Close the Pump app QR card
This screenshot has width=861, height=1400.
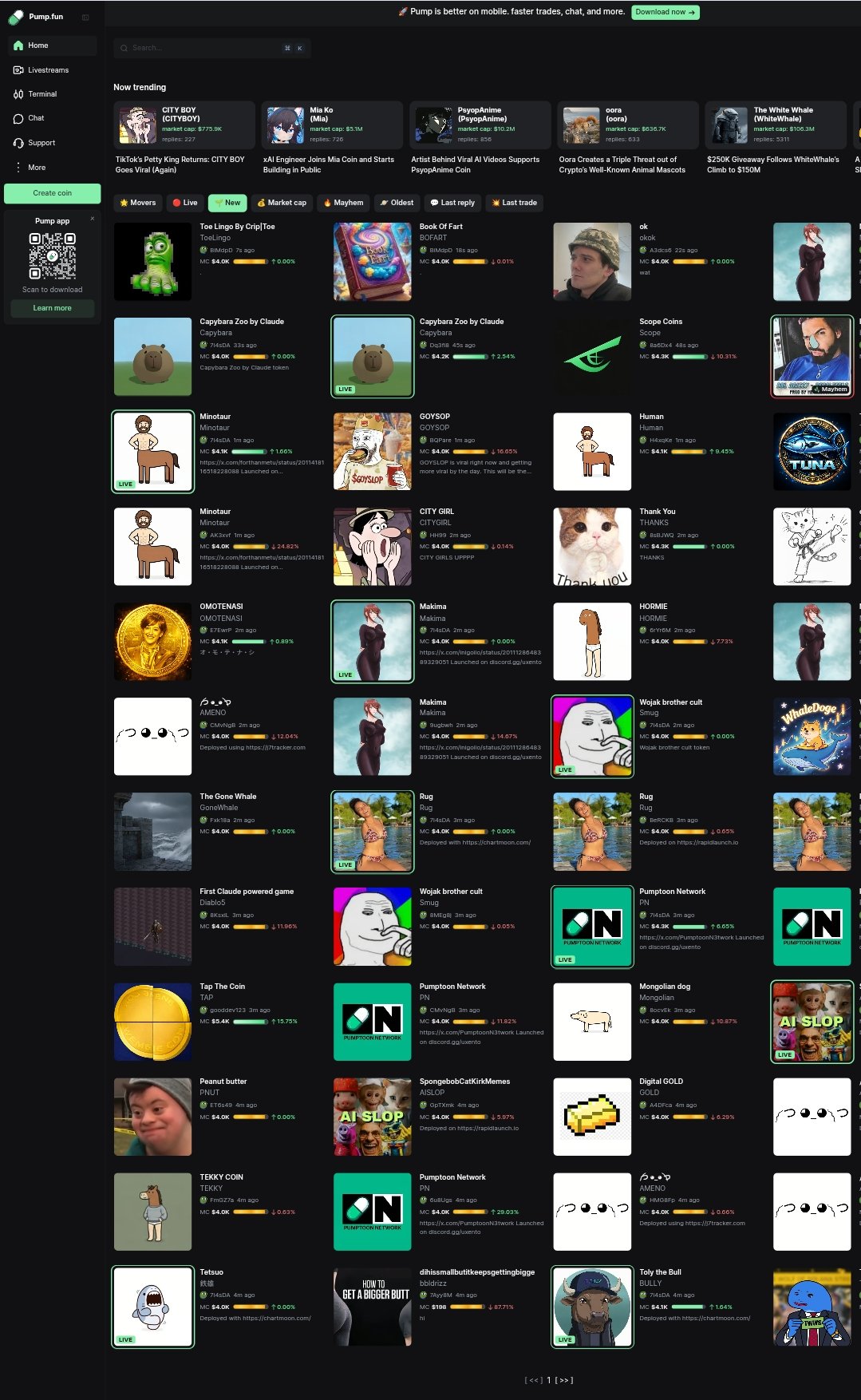point(92,219)
